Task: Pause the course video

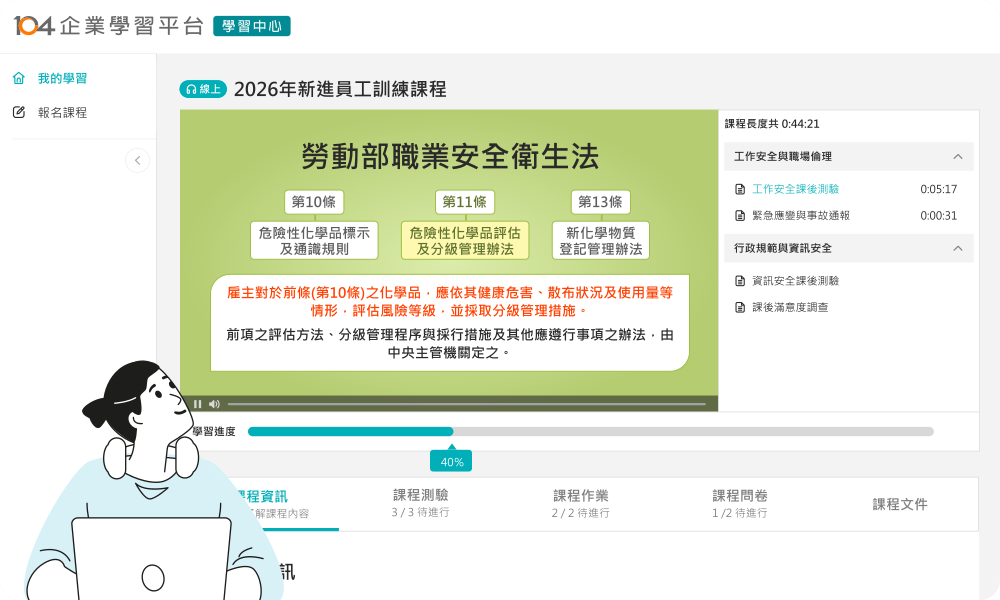Action: (197, 404)
